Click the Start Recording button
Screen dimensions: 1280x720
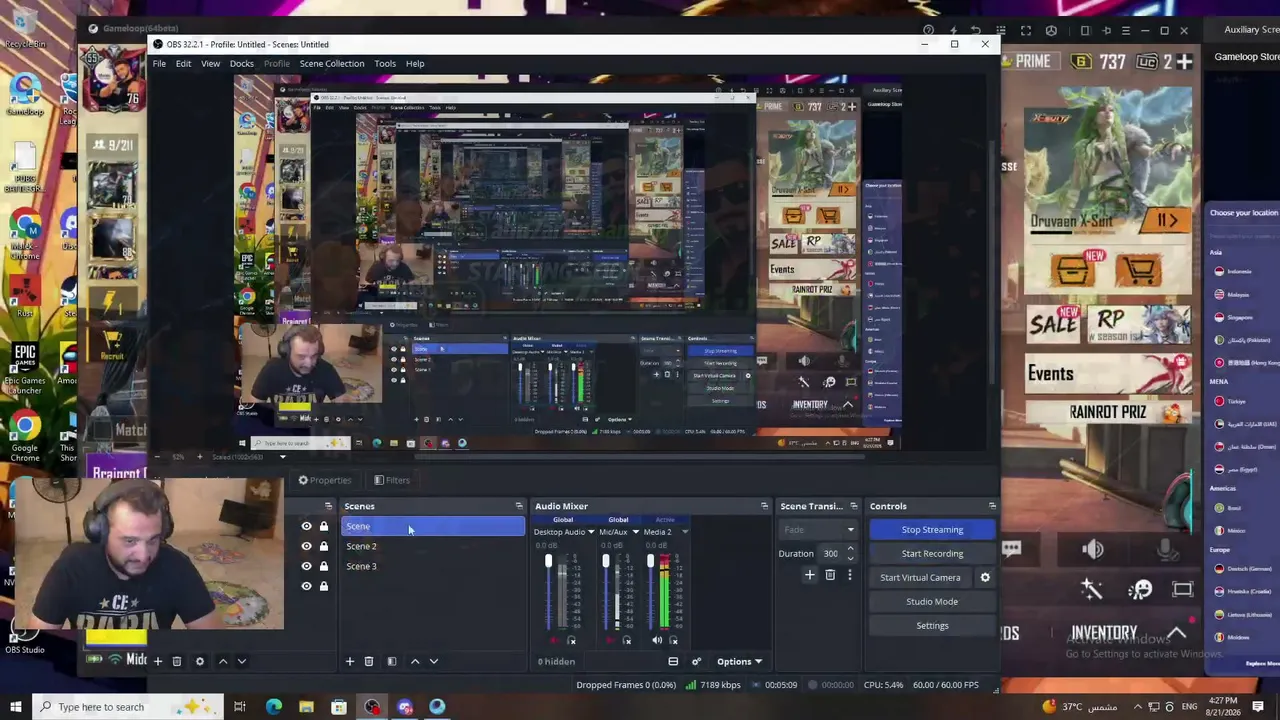pos(932,554)
